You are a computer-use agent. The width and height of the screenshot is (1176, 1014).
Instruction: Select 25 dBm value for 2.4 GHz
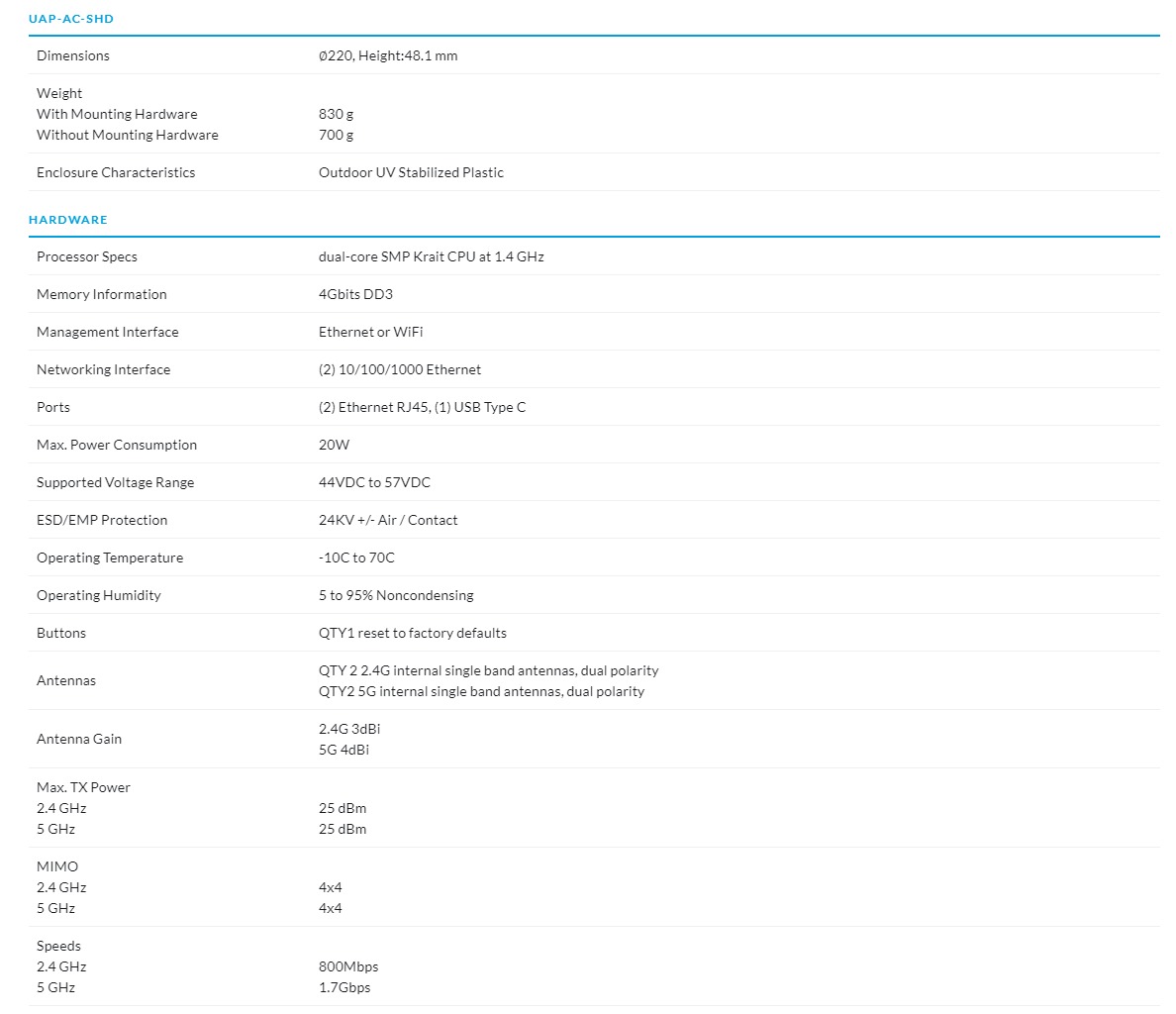[343, 808]
